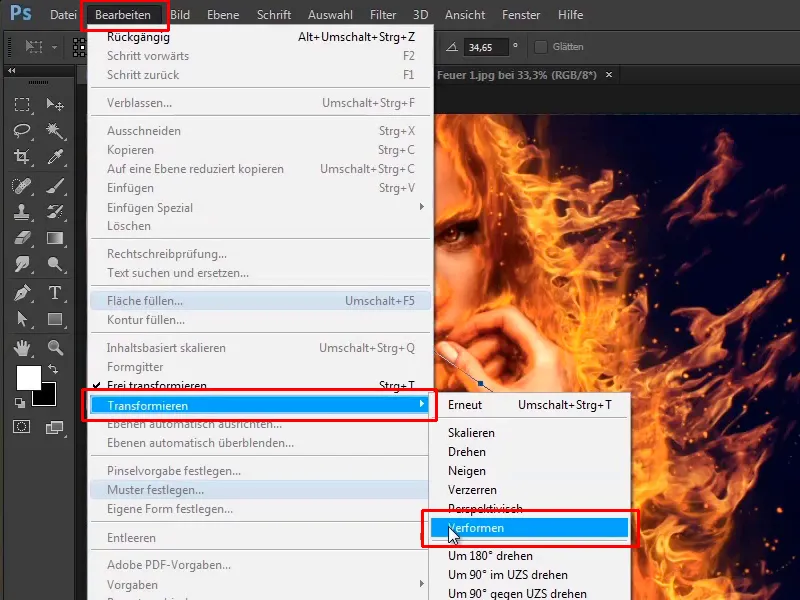Select the Type tool
This screenshot has width=800, height=600.
(55, 293)
